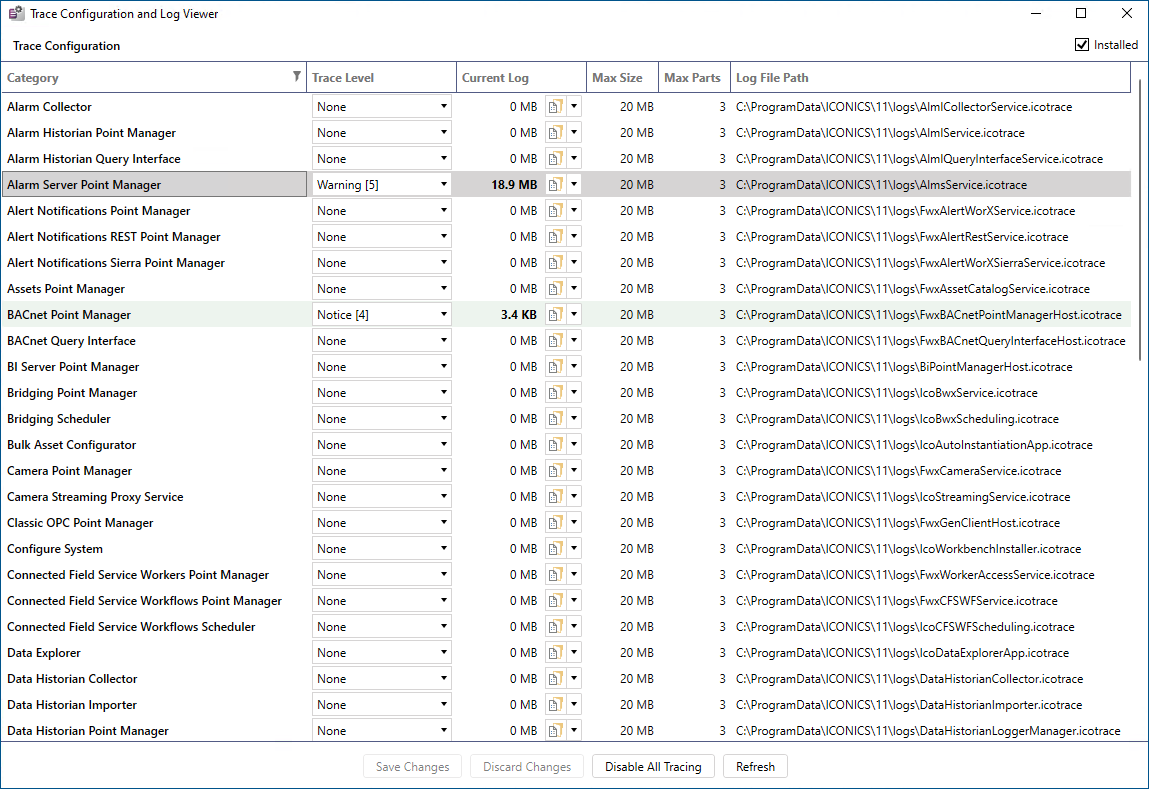Open log file icon for Bridging Point Manager
The width and height of the screenshot is (1149, 789).
point(555,393)
